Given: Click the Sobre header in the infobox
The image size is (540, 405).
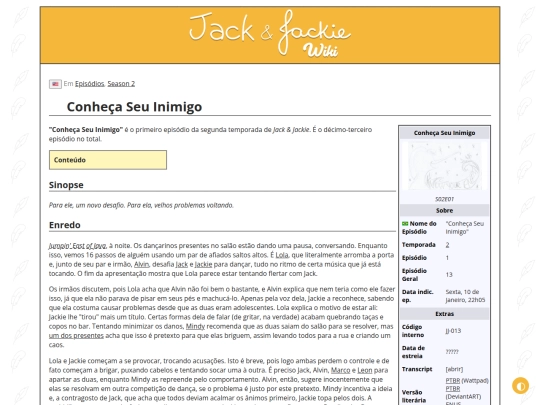Looking at the screenshot, I should pos(444,210).
